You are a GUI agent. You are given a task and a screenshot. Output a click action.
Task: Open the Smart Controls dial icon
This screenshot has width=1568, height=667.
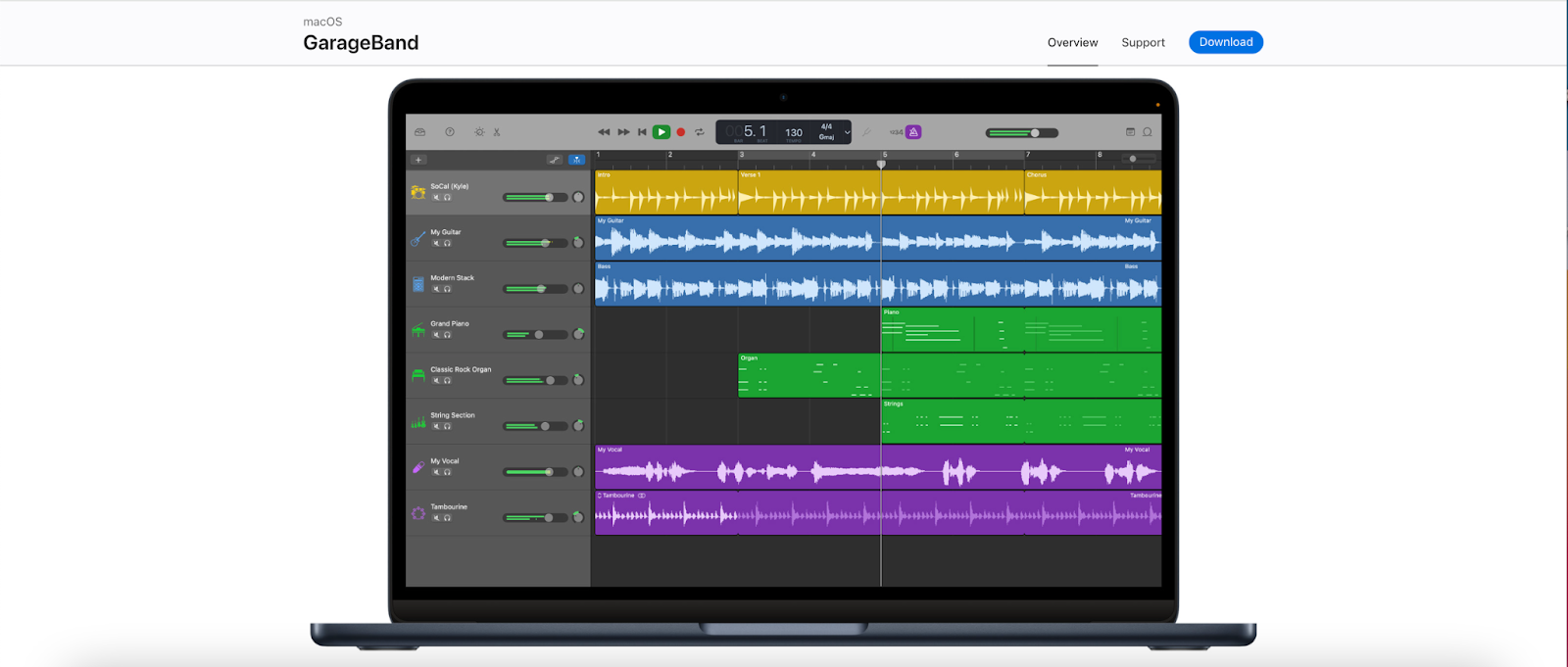point(479,132)
